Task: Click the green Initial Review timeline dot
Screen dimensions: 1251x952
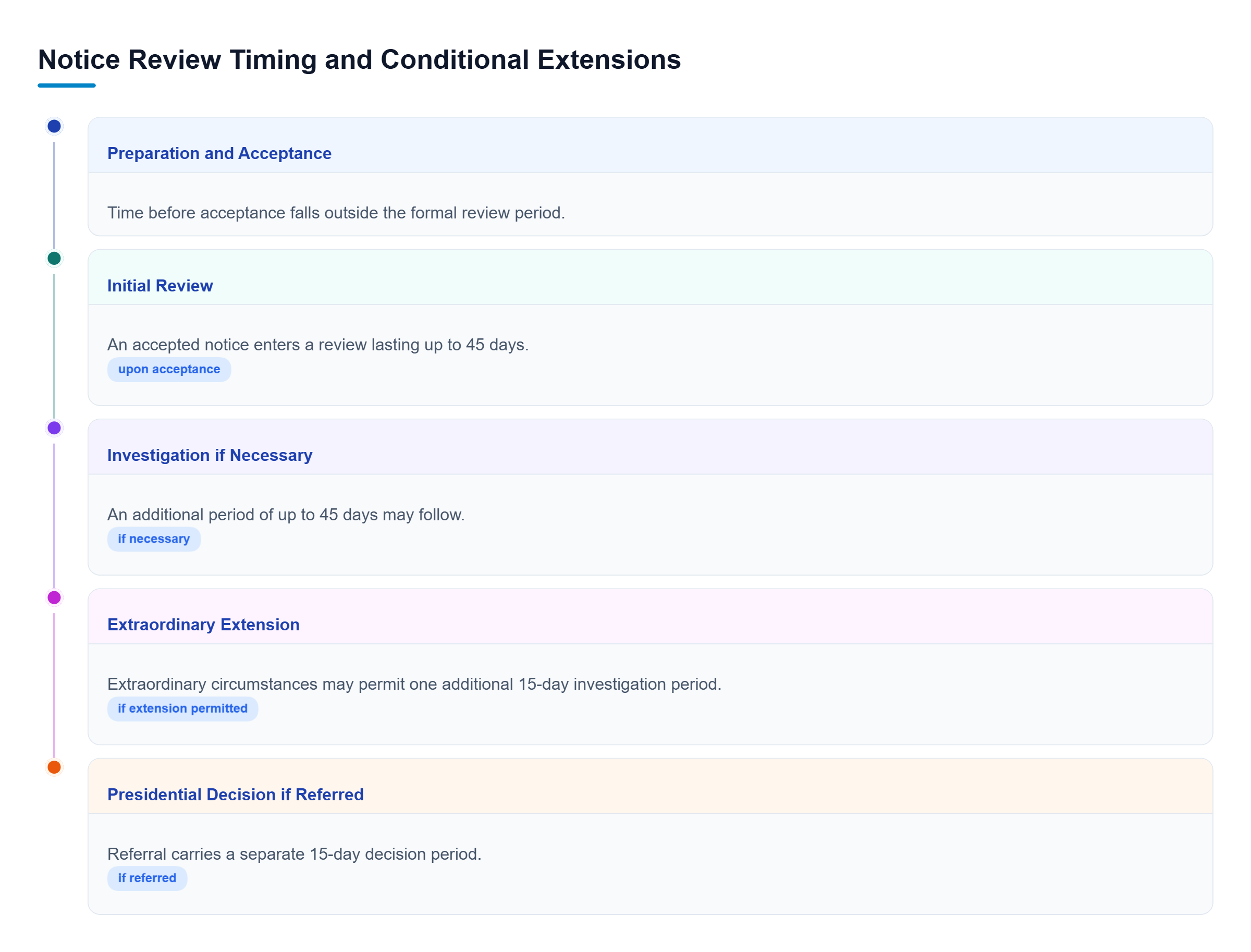Action: (x=54, y=259)
